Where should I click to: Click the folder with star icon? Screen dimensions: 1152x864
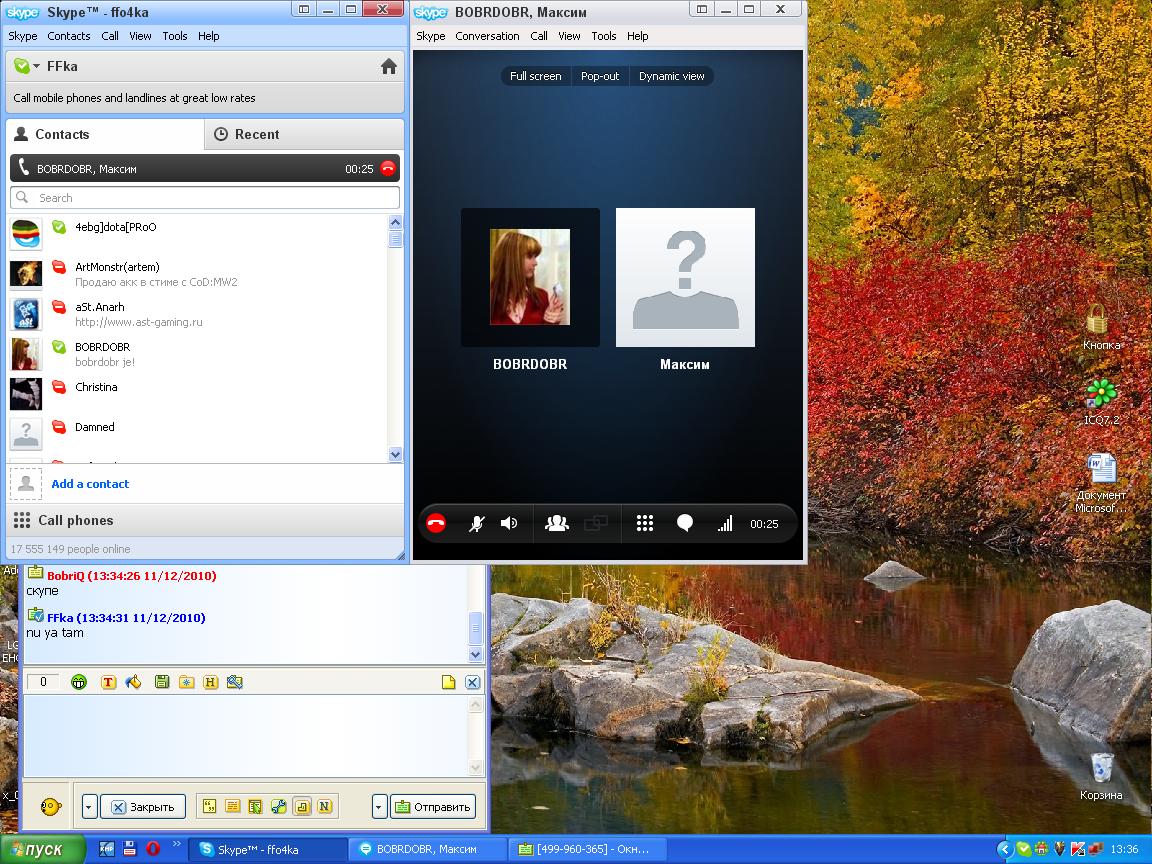(187, 682)
